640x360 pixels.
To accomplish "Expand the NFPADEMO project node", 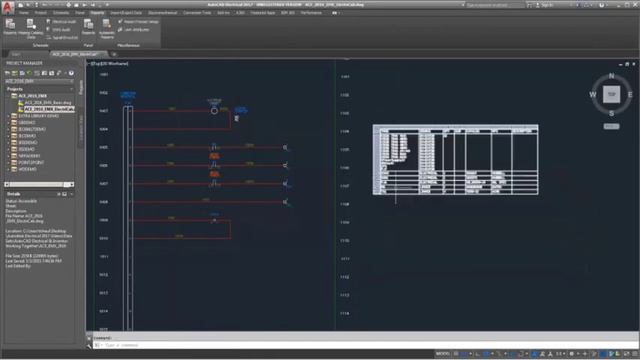I will 8,156.
